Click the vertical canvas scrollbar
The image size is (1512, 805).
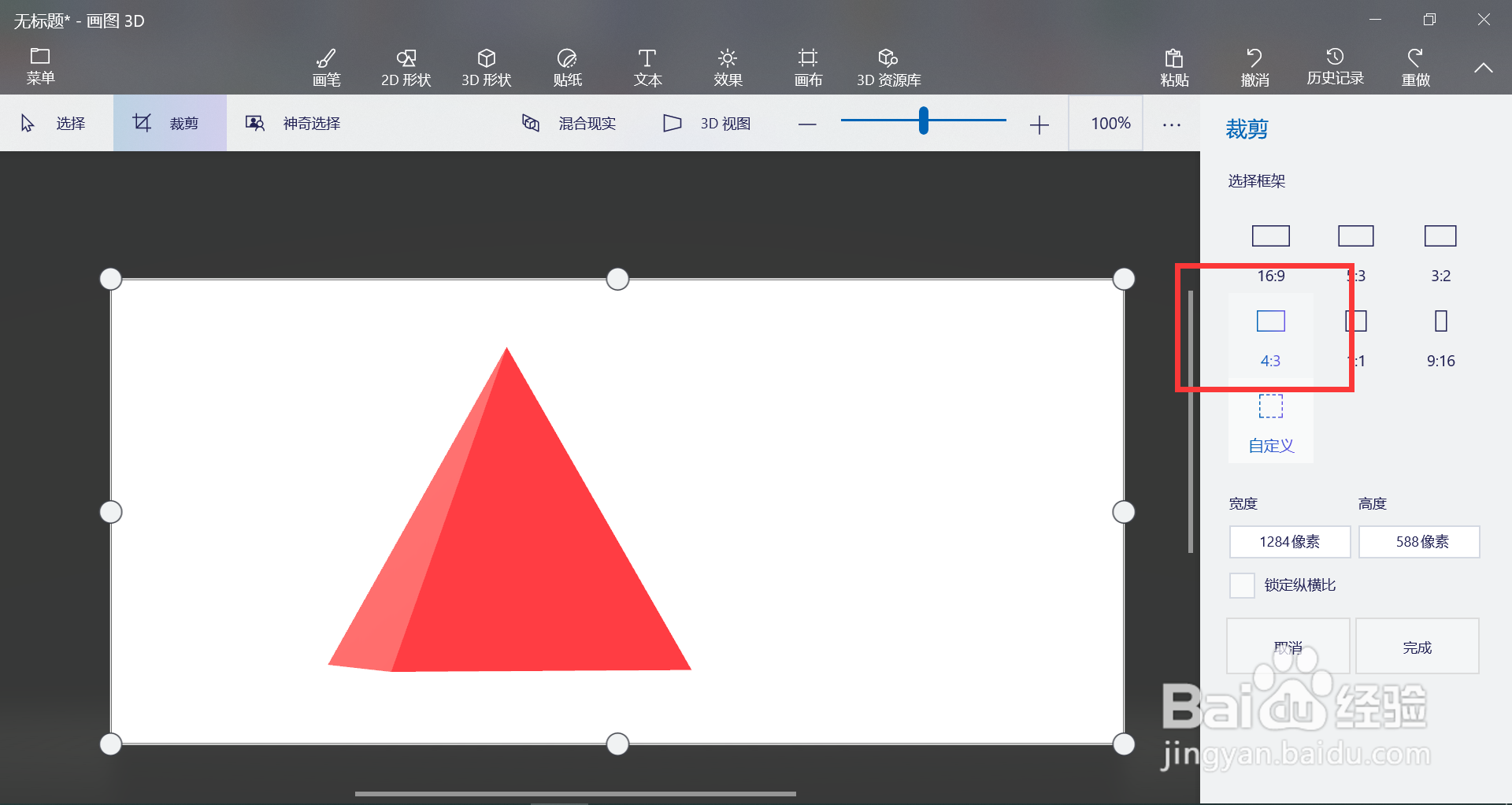[1191, 422]
